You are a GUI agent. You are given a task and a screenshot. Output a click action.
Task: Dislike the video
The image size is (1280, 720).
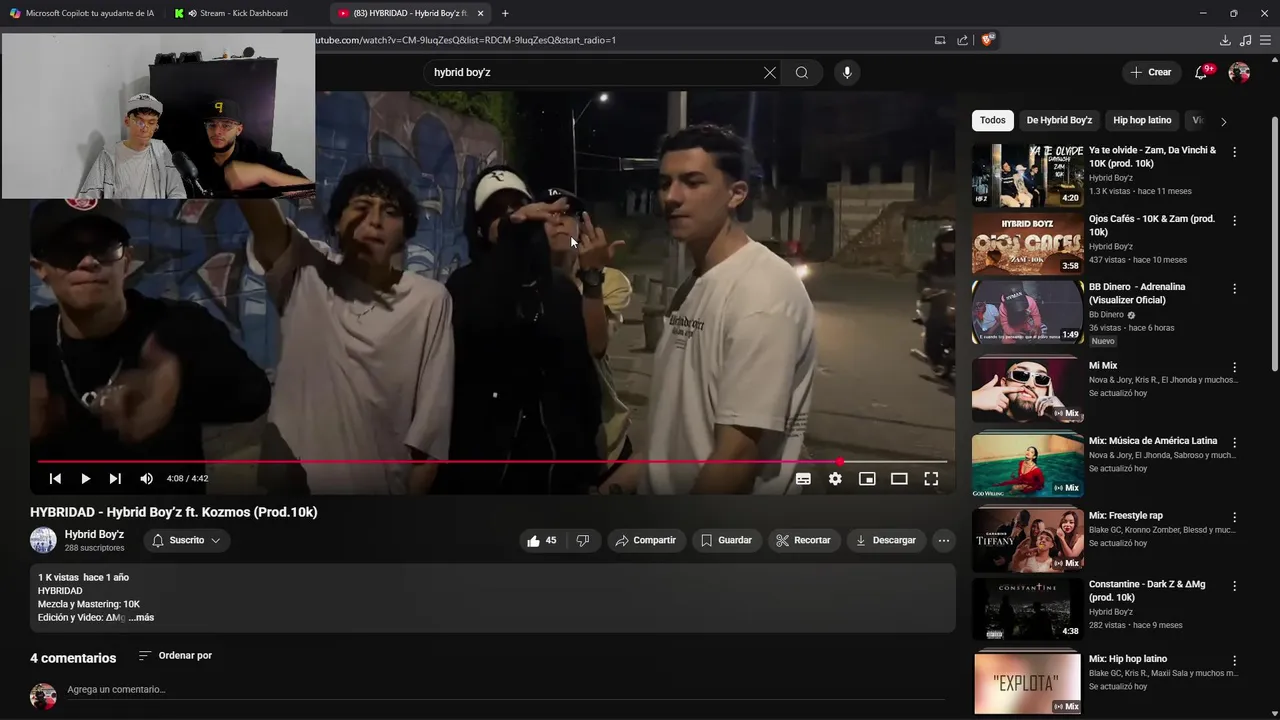[x=583, y=540]
